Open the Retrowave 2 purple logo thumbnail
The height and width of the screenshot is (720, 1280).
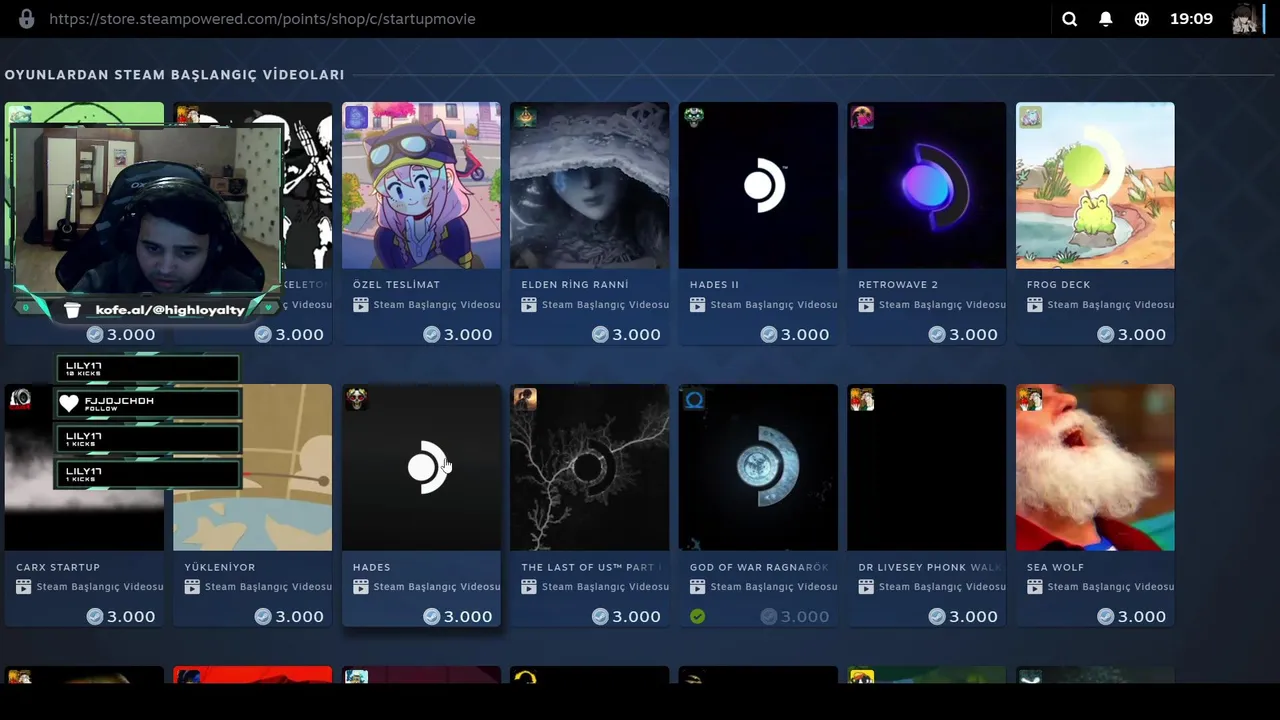click(926, 185)
